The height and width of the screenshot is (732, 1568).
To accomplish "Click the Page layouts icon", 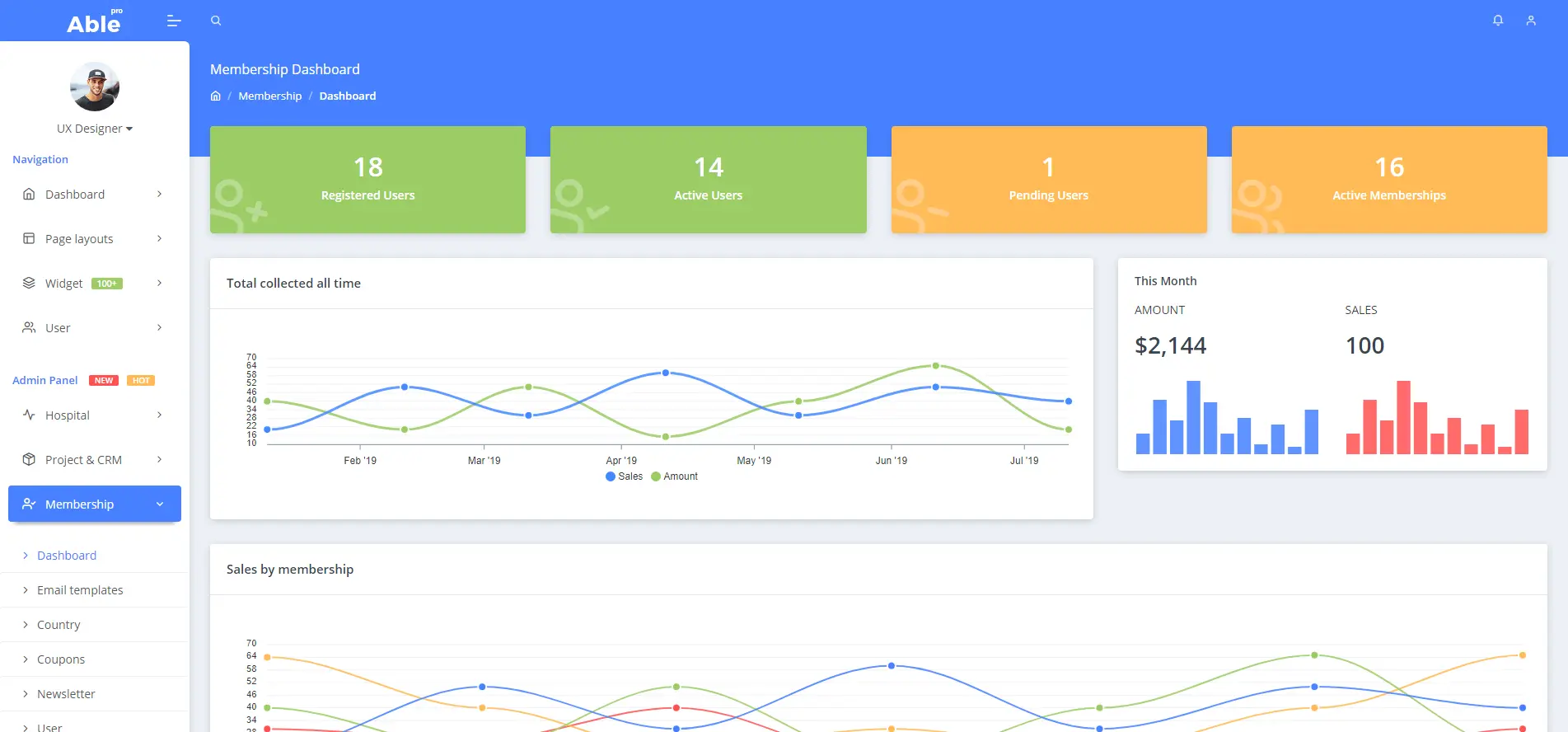I will click(29, 238).
